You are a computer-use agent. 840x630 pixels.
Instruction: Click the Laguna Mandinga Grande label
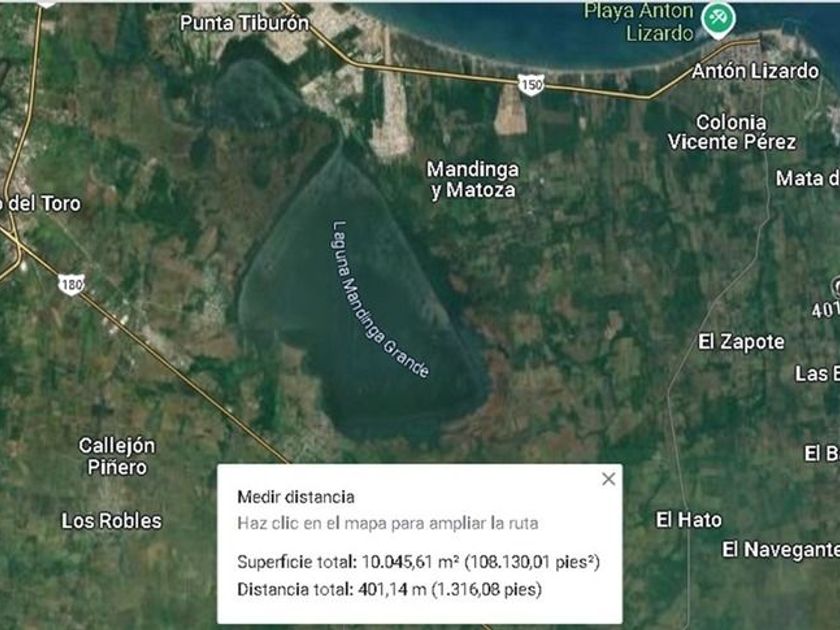379,299
